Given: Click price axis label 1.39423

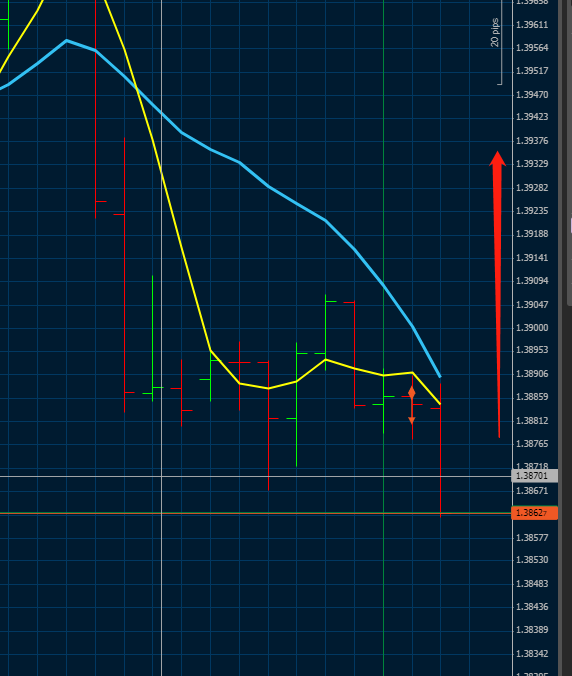Looking at the screenshot, I should pyautogui.click(x=532, y=117).
